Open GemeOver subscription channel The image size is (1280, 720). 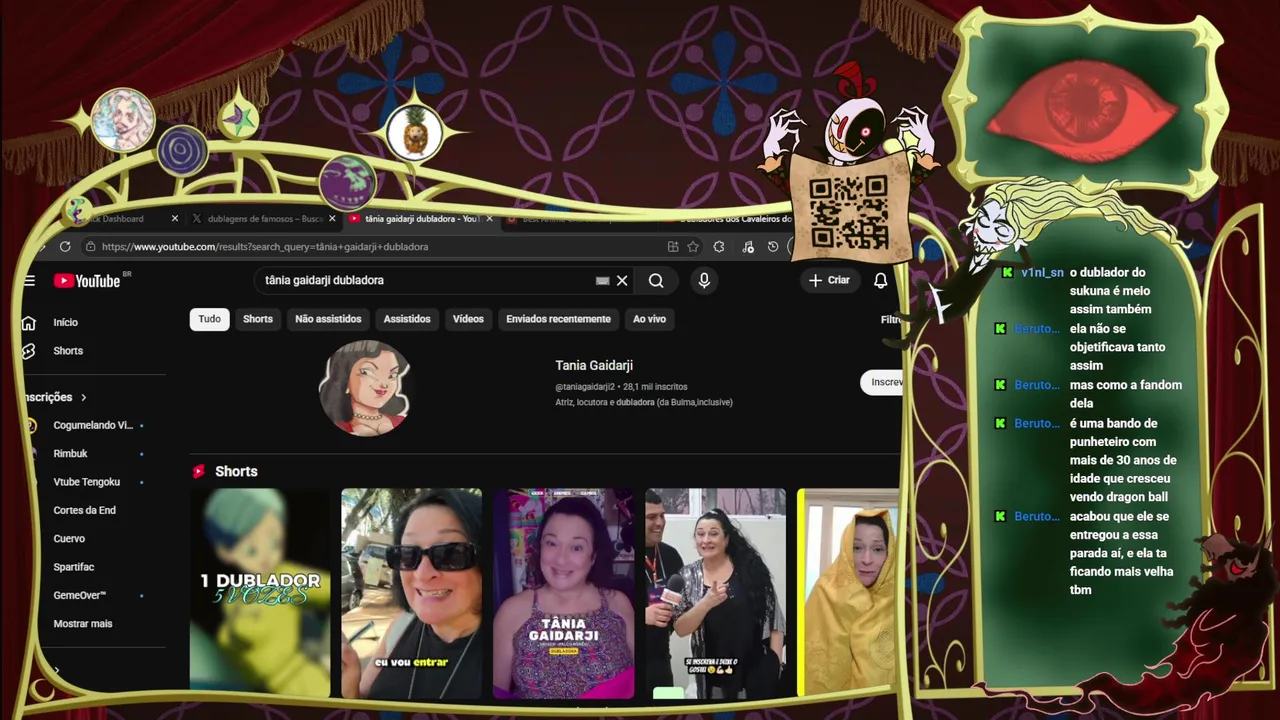[79, 595]
